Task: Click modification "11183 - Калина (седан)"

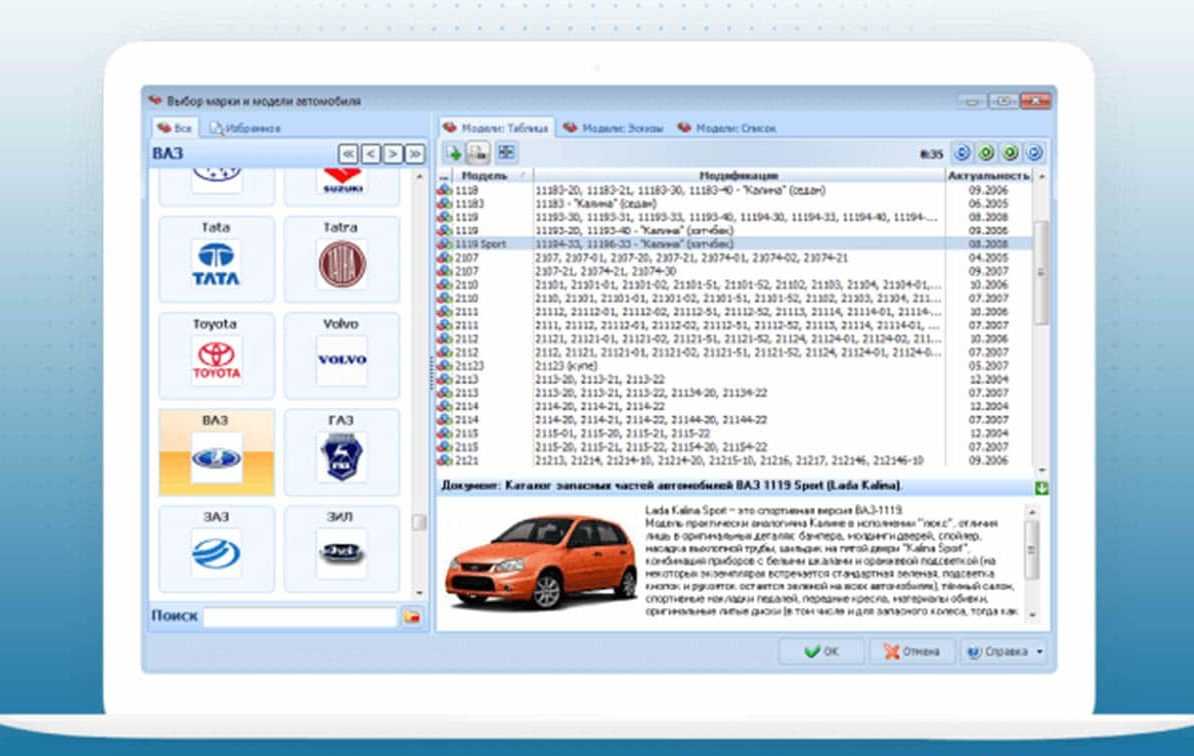Action: coord(595,204)
